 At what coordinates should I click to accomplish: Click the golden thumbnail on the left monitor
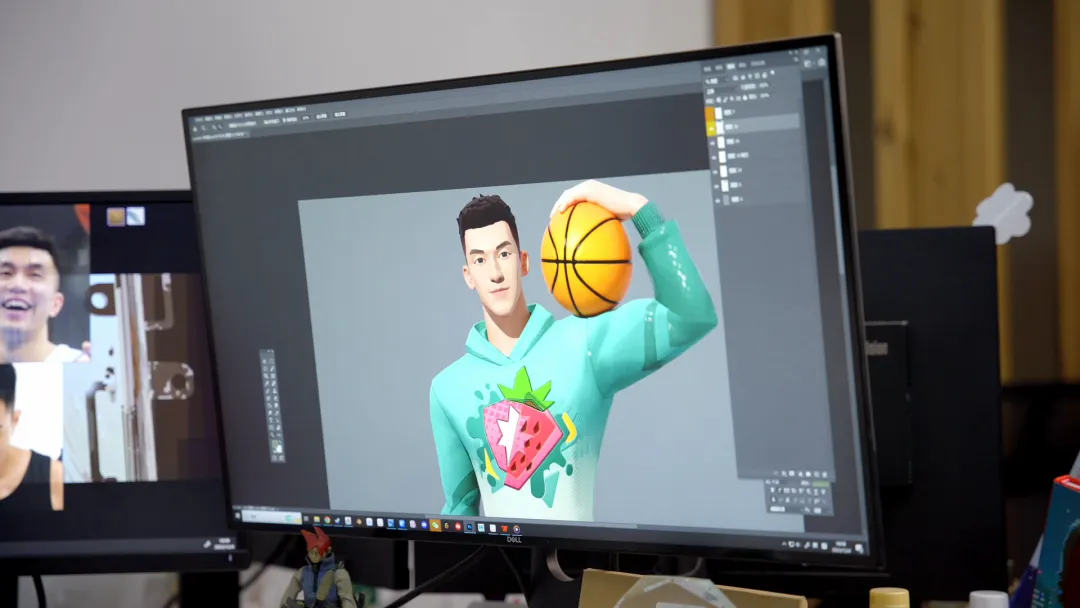coord(116,216)
